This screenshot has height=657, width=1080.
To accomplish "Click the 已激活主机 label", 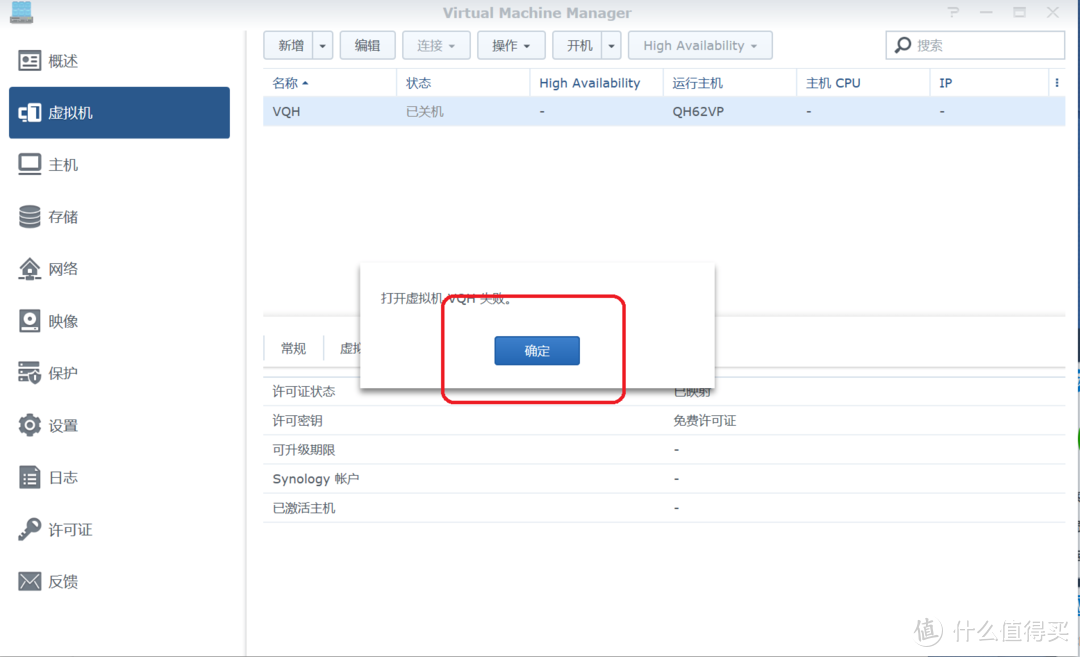I will pyautogui.click(x=304, y=508).
